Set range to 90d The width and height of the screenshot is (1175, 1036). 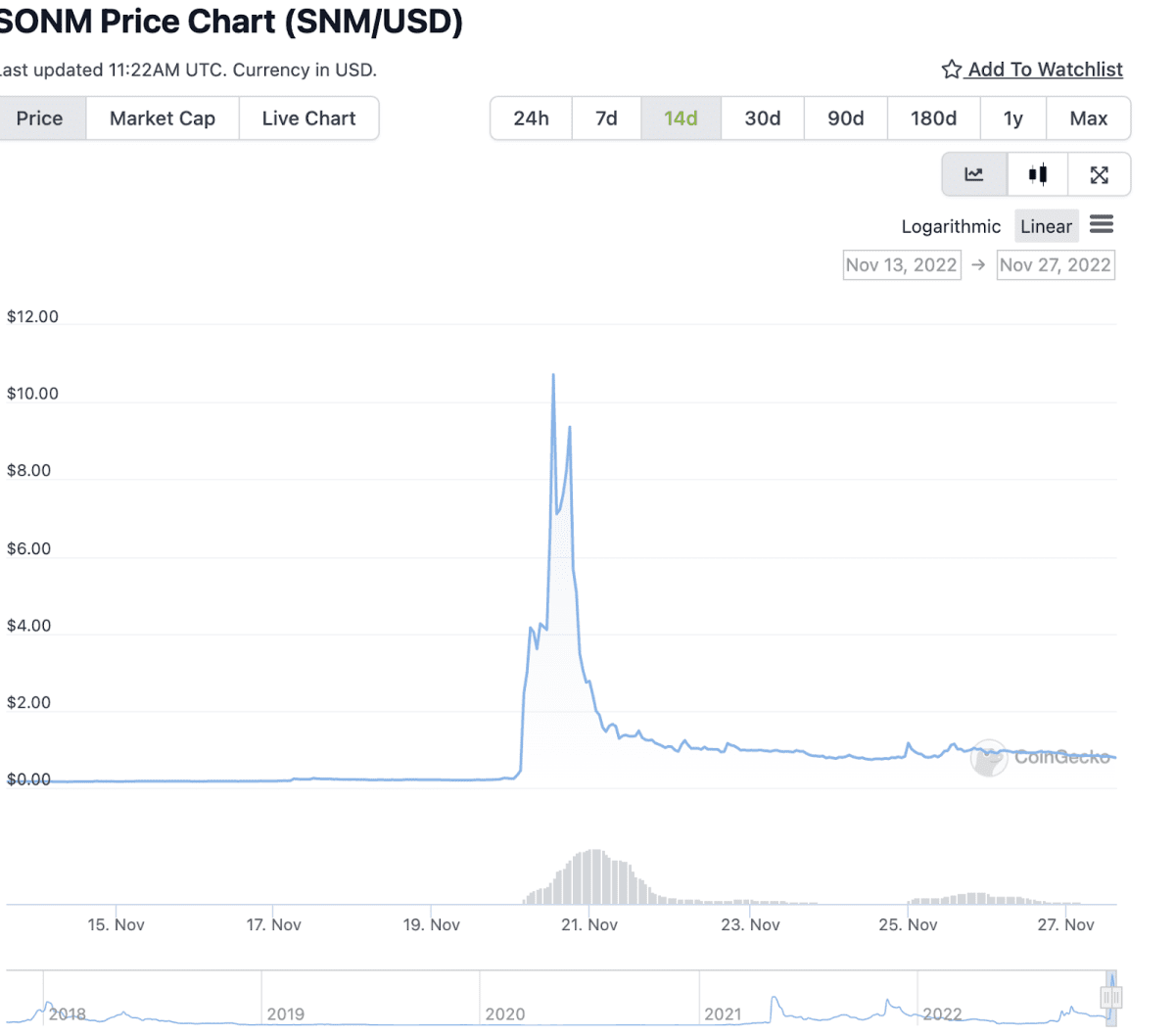846,118
